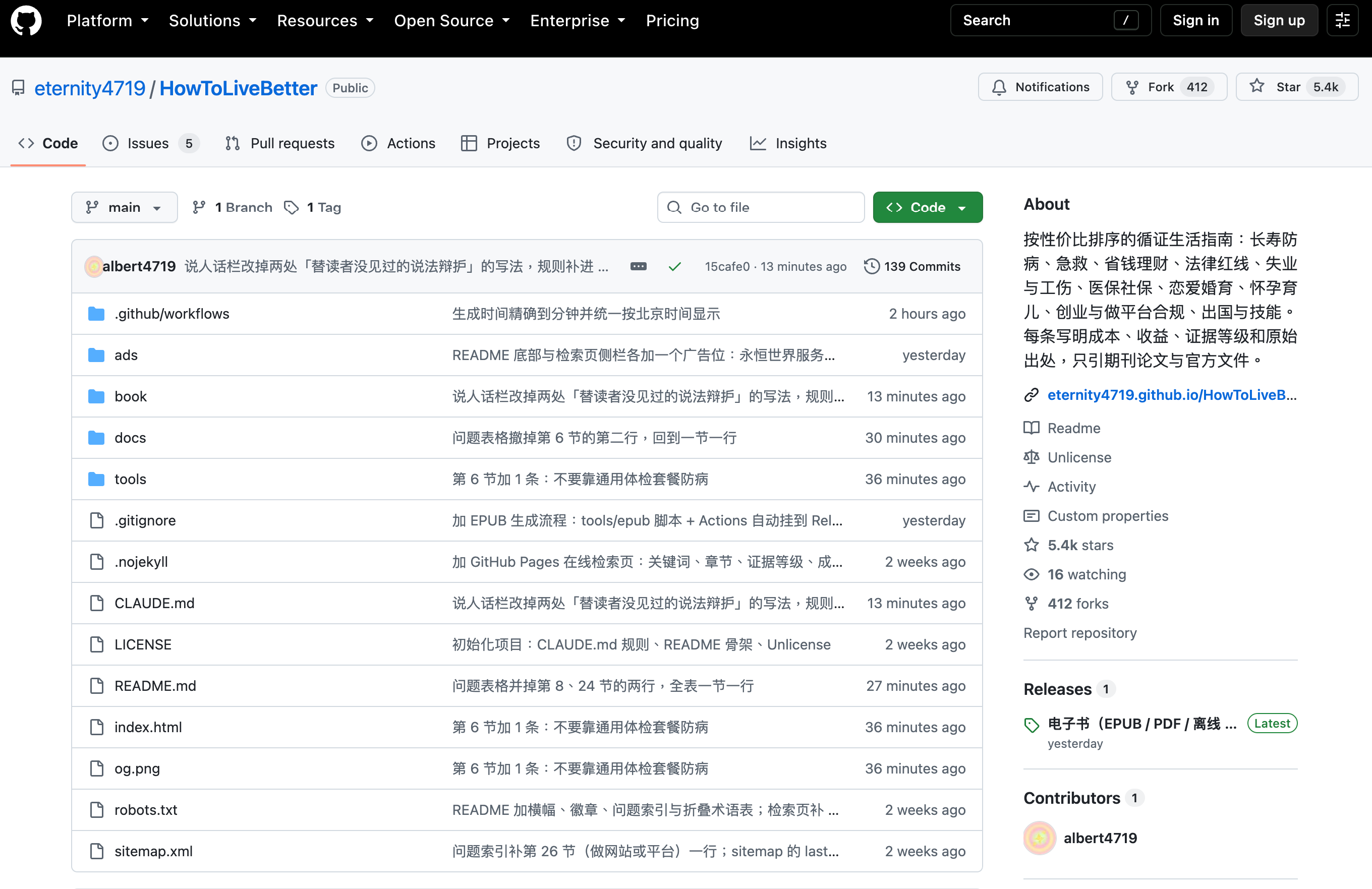The width and height of the screenshot is (1372, 889).
Task: Click the link icon beside website URL
Action: pyautogui.click(x=1032, y=395)
